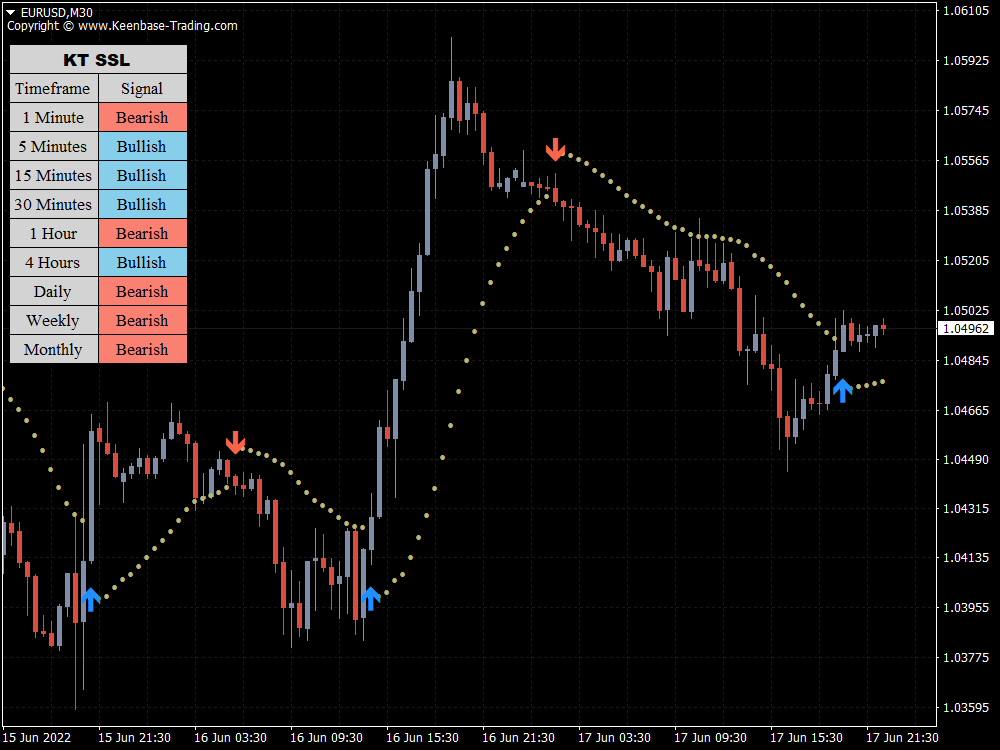Click the 1.03955 price axis label

tap(966, 608)
